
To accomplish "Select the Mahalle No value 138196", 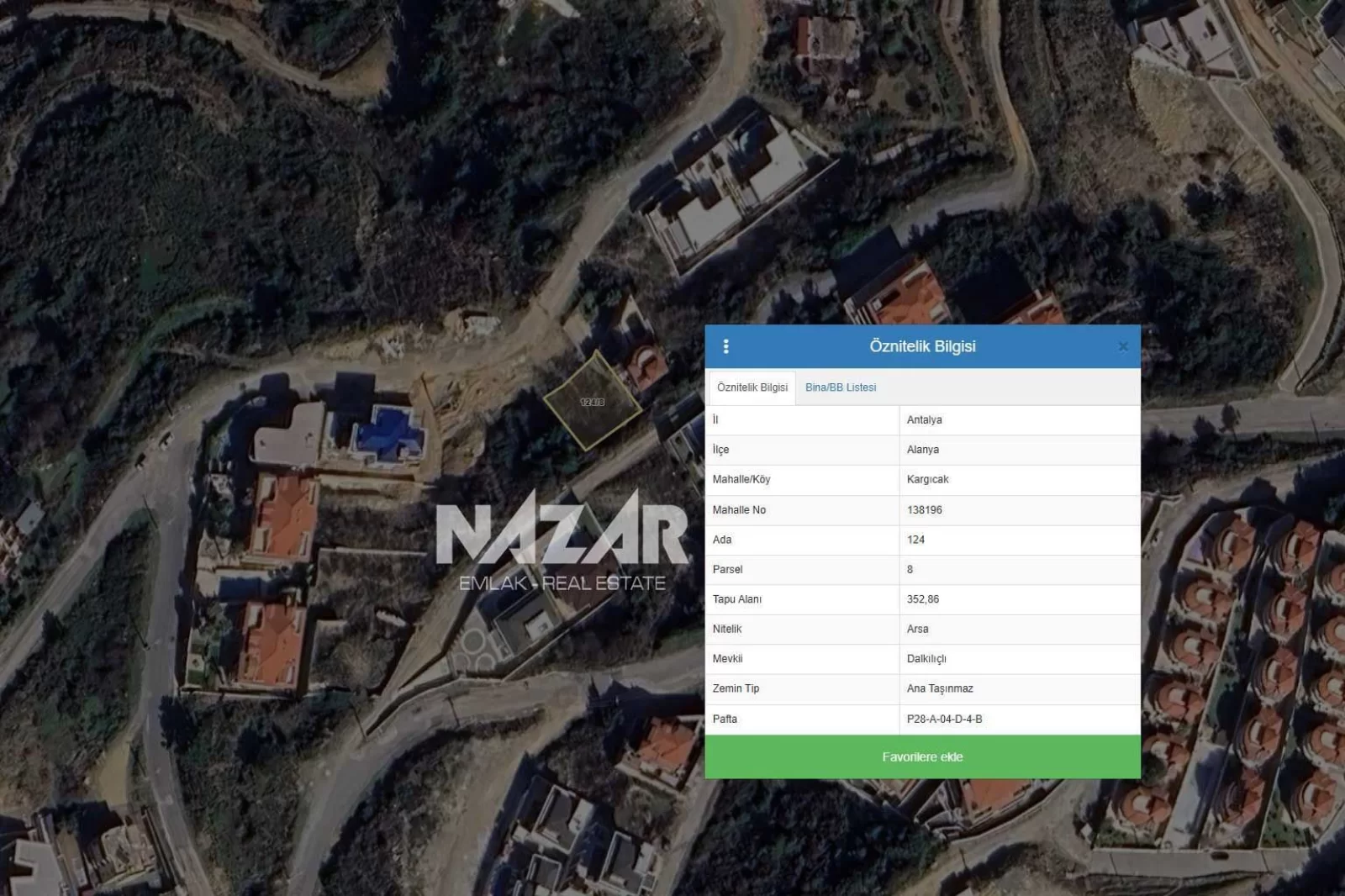I will (x=924, y=509).
